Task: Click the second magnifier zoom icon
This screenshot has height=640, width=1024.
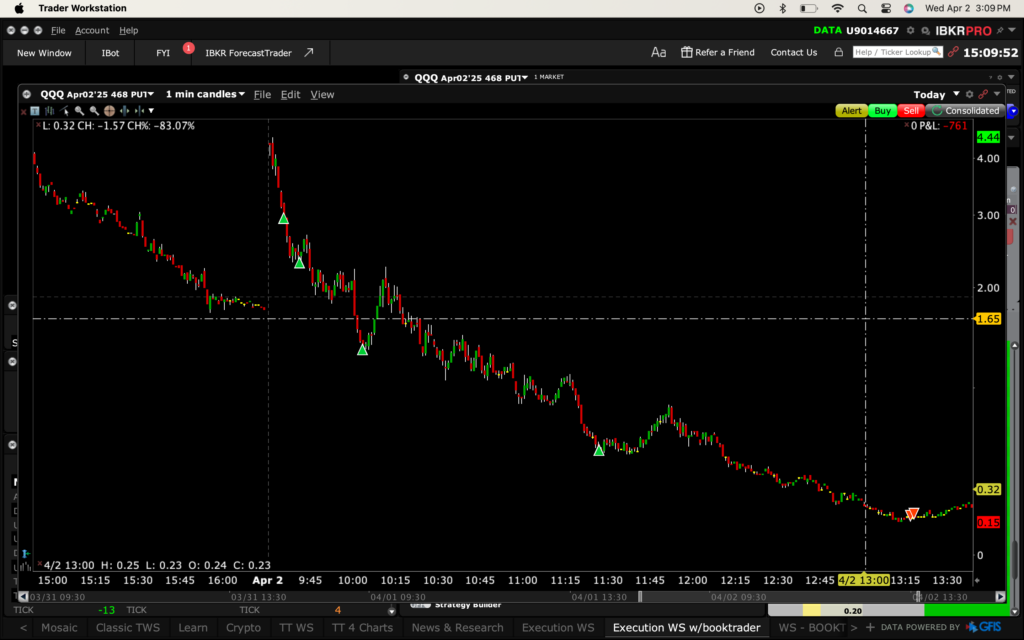Action: 95,111
